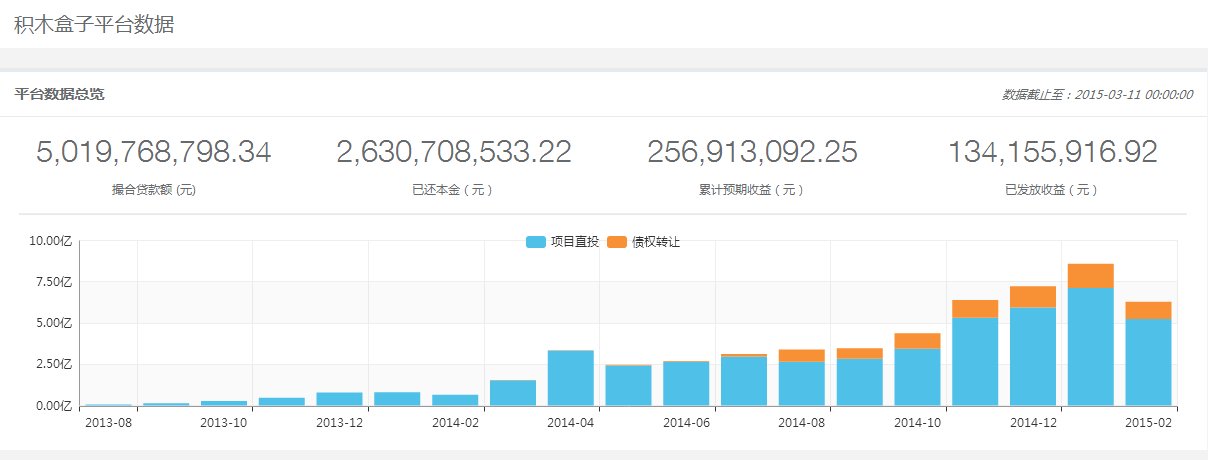
Task: Click the 撮合贷款额 (元) label
Action: (x=154, y=189)
